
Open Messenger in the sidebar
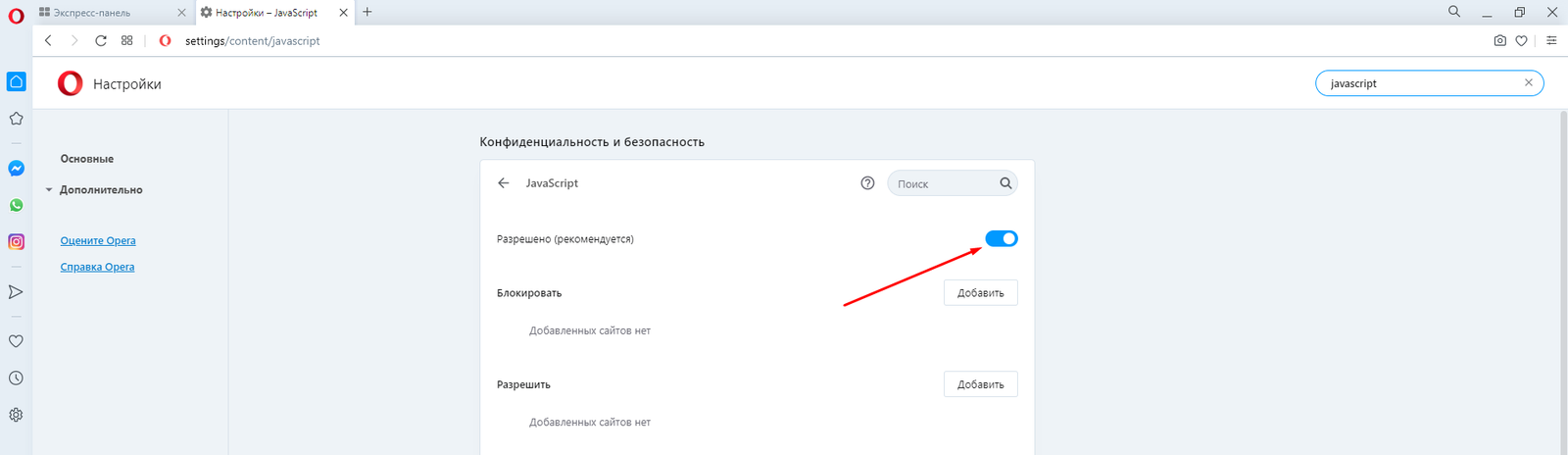16,169
